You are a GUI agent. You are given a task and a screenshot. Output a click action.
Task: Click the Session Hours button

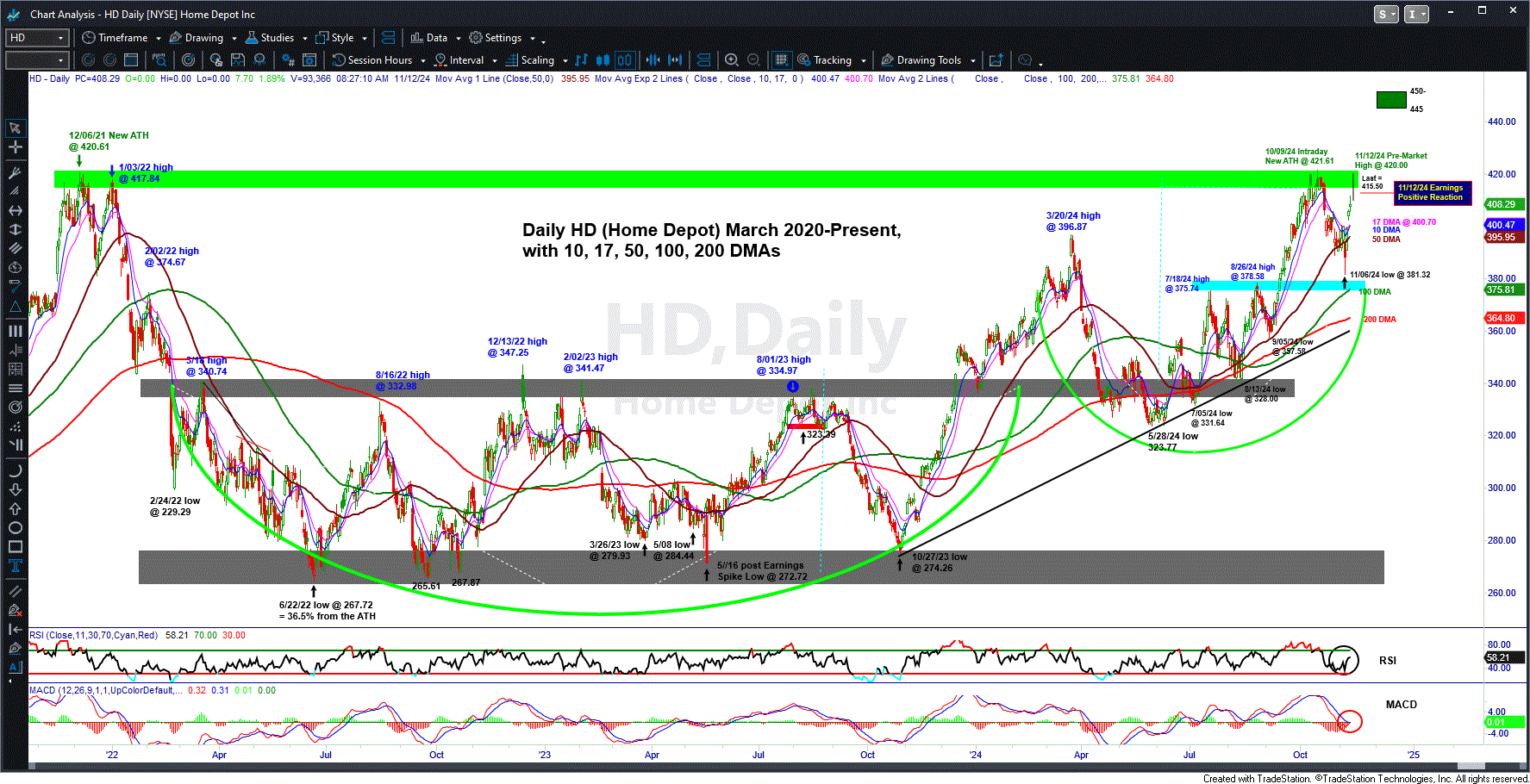(x=372, y=60)
